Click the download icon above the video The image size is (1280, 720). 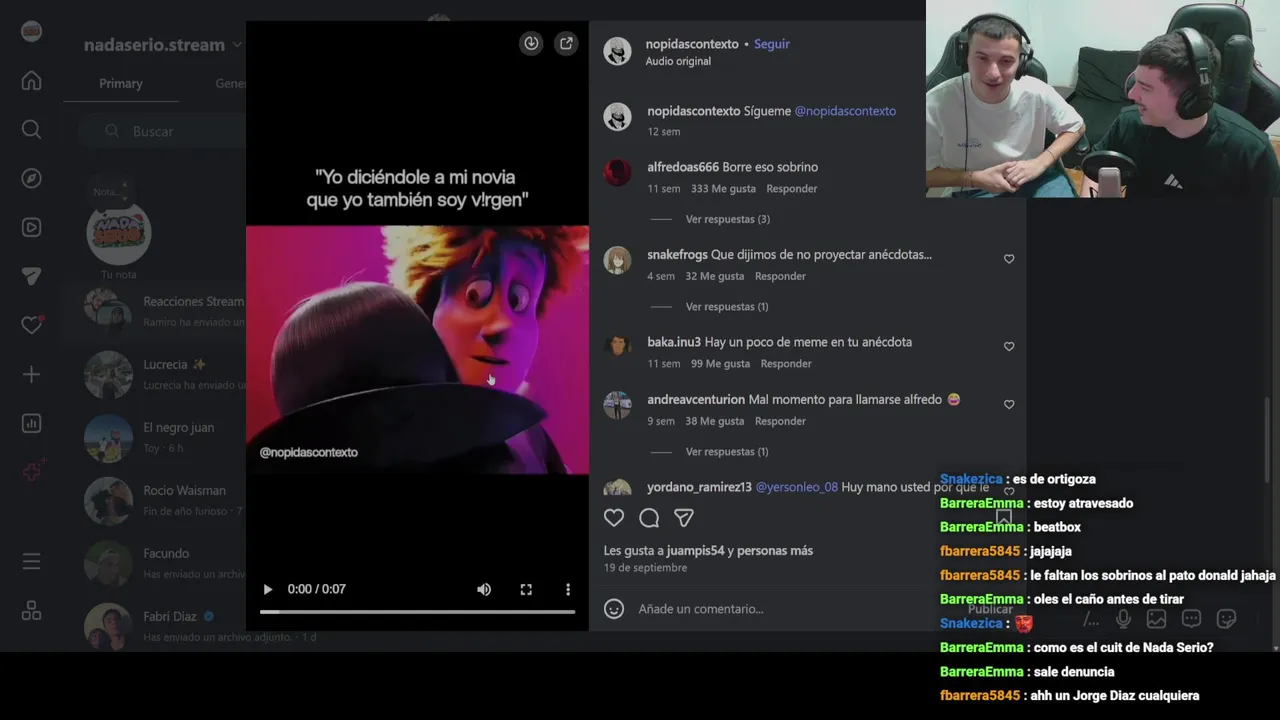coord(531,43)
